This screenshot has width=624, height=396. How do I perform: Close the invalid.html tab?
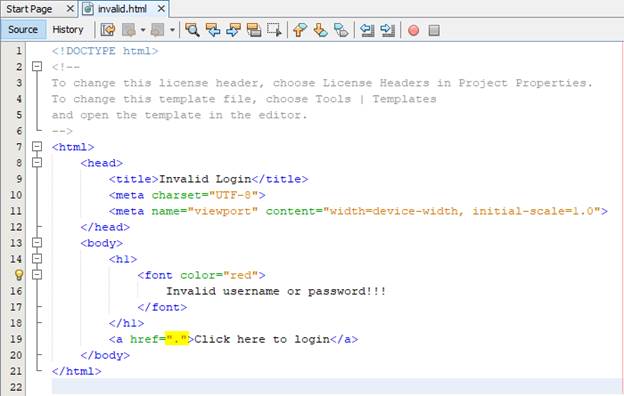[x=161, y=8]
